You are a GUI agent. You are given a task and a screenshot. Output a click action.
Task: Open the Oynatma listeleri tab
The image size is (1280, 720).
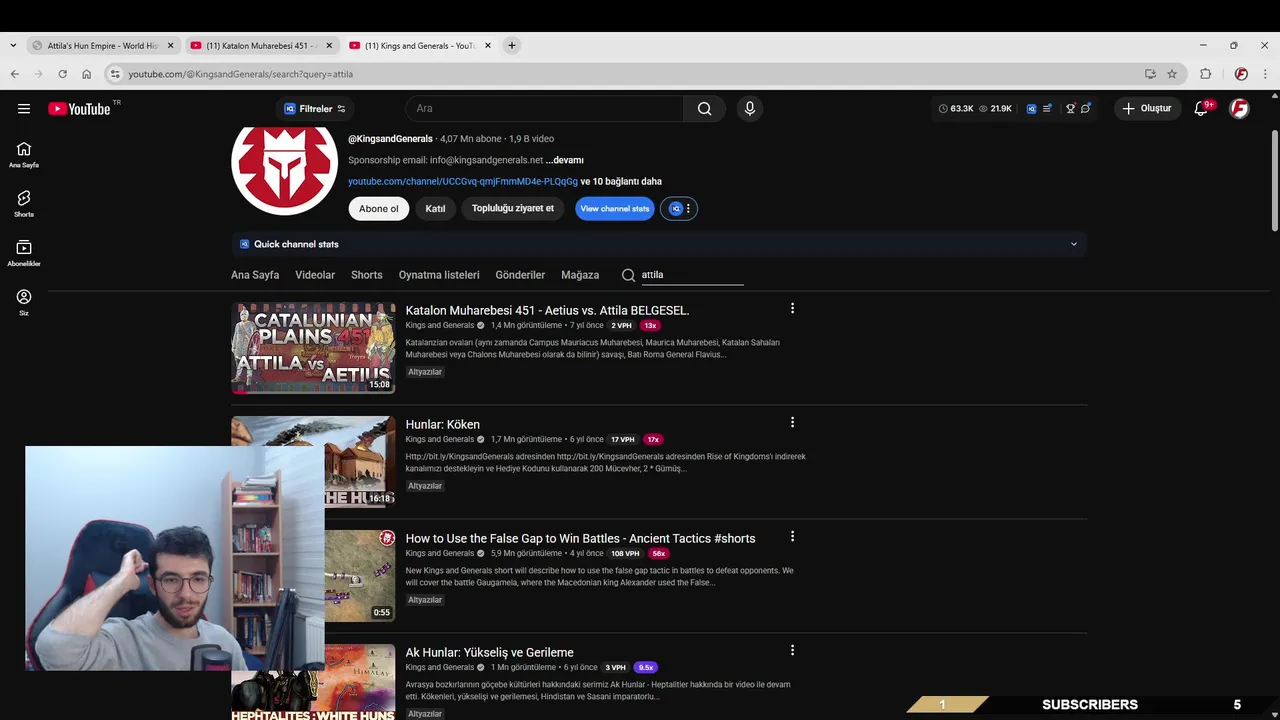(439, 275)
